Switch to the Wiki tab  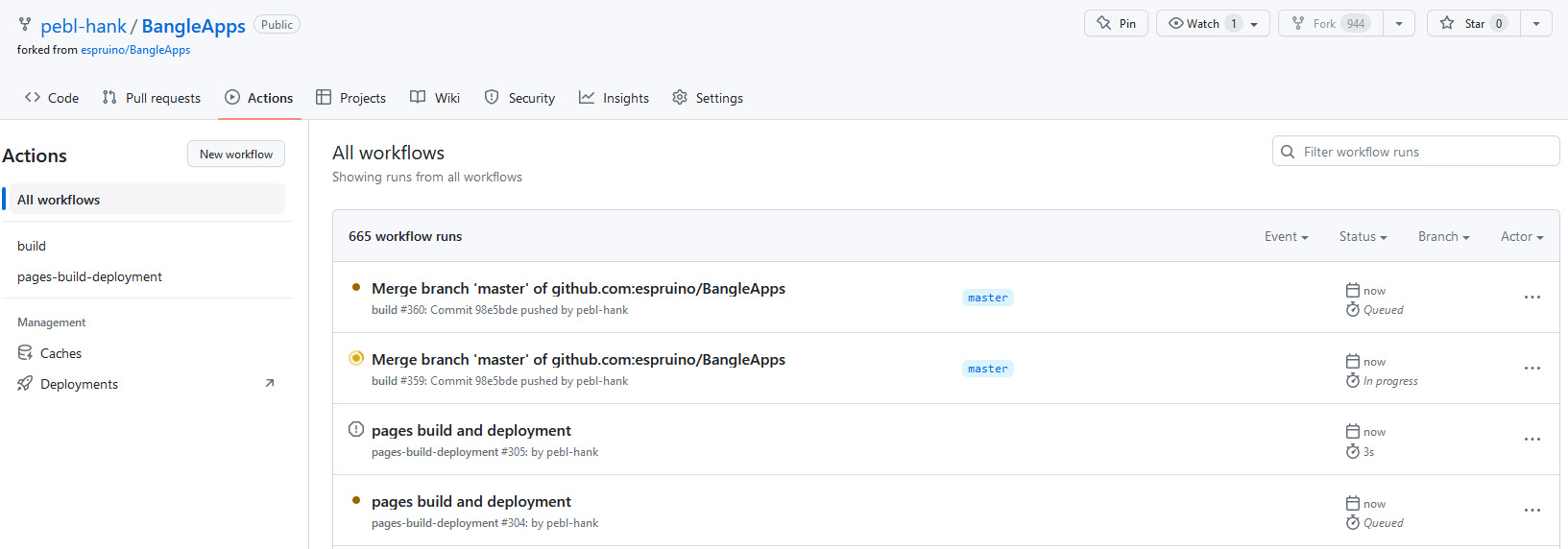(x=435, y=98)
